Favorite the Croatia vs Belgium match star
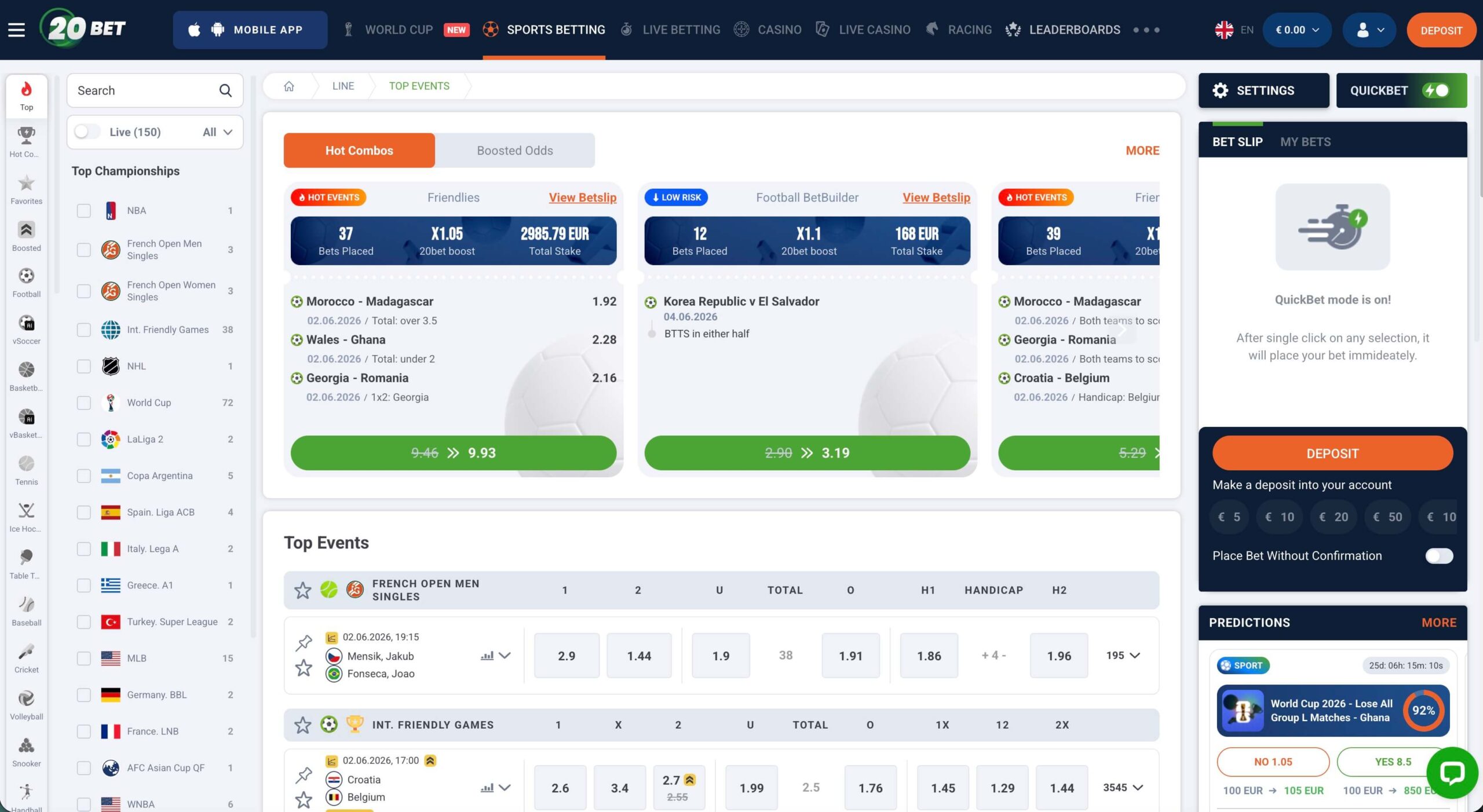The width and height of the screenshot is (1483, 812). tap(304, 800)
